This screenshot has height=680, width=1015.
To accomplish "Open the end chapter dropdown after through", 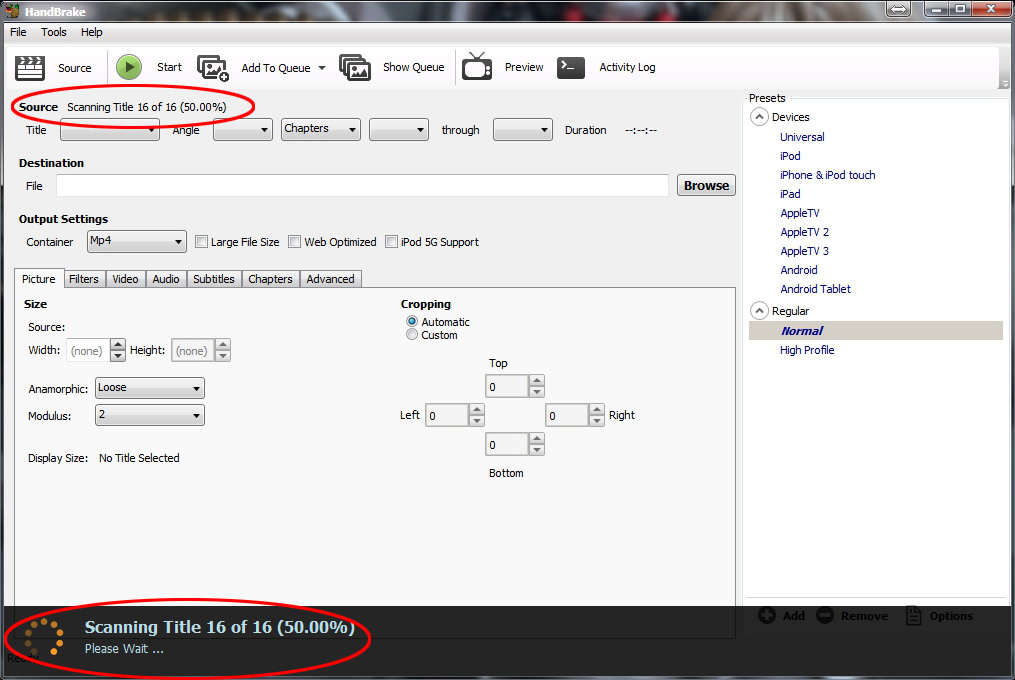I will tap(522, 130).
